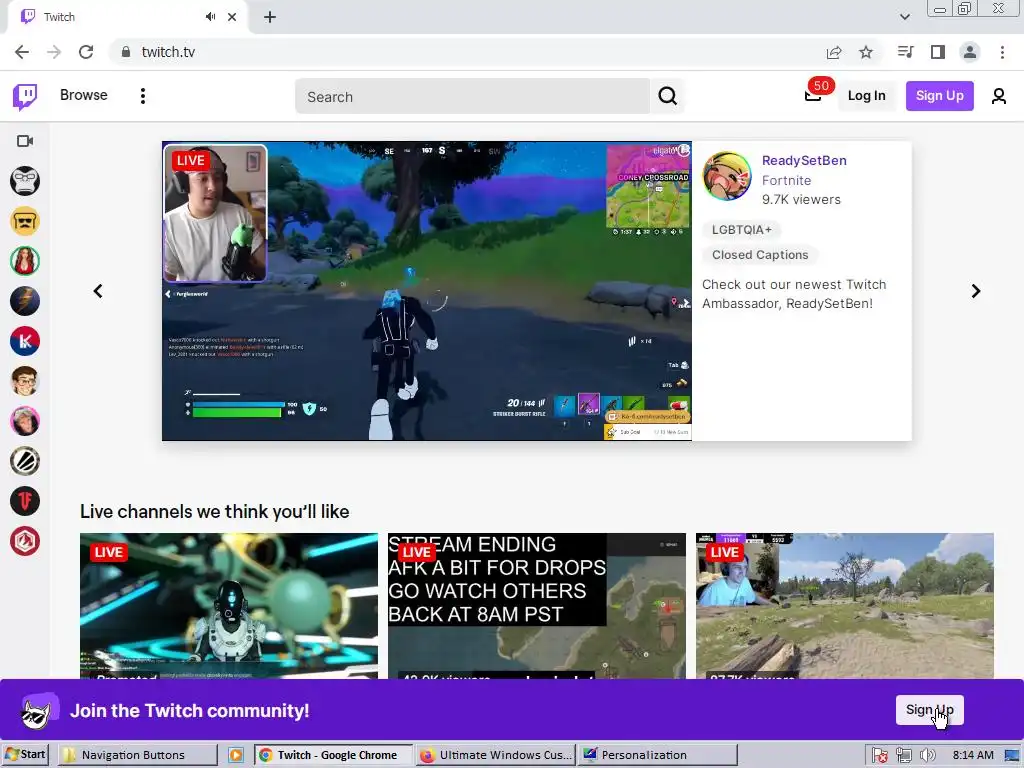This screenshot has width=1024, height=768.
Task: Click the Join the Twitch community text
Action: point(189,711)
